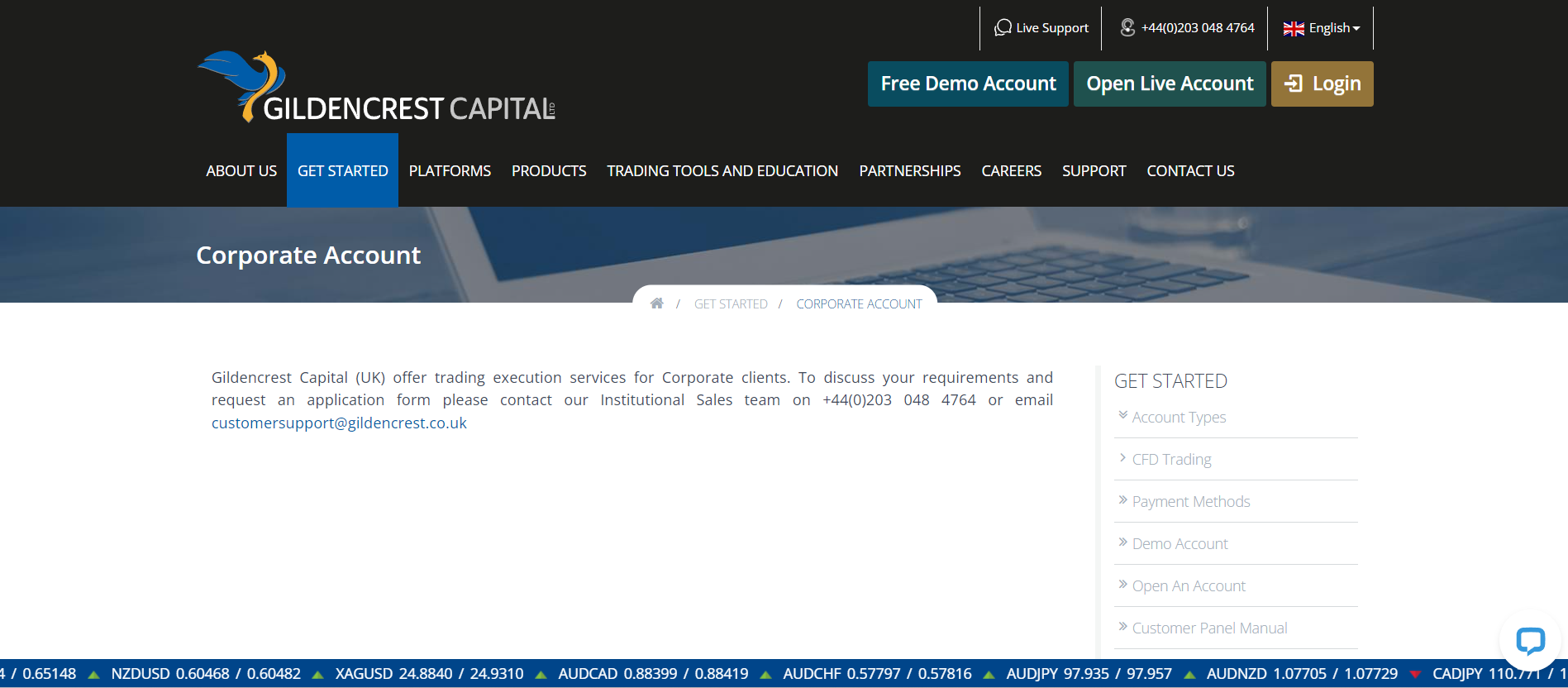Click the UK flag language icon
The width and height of the screenshot is (1568, 688).
tap(1294, 28)
